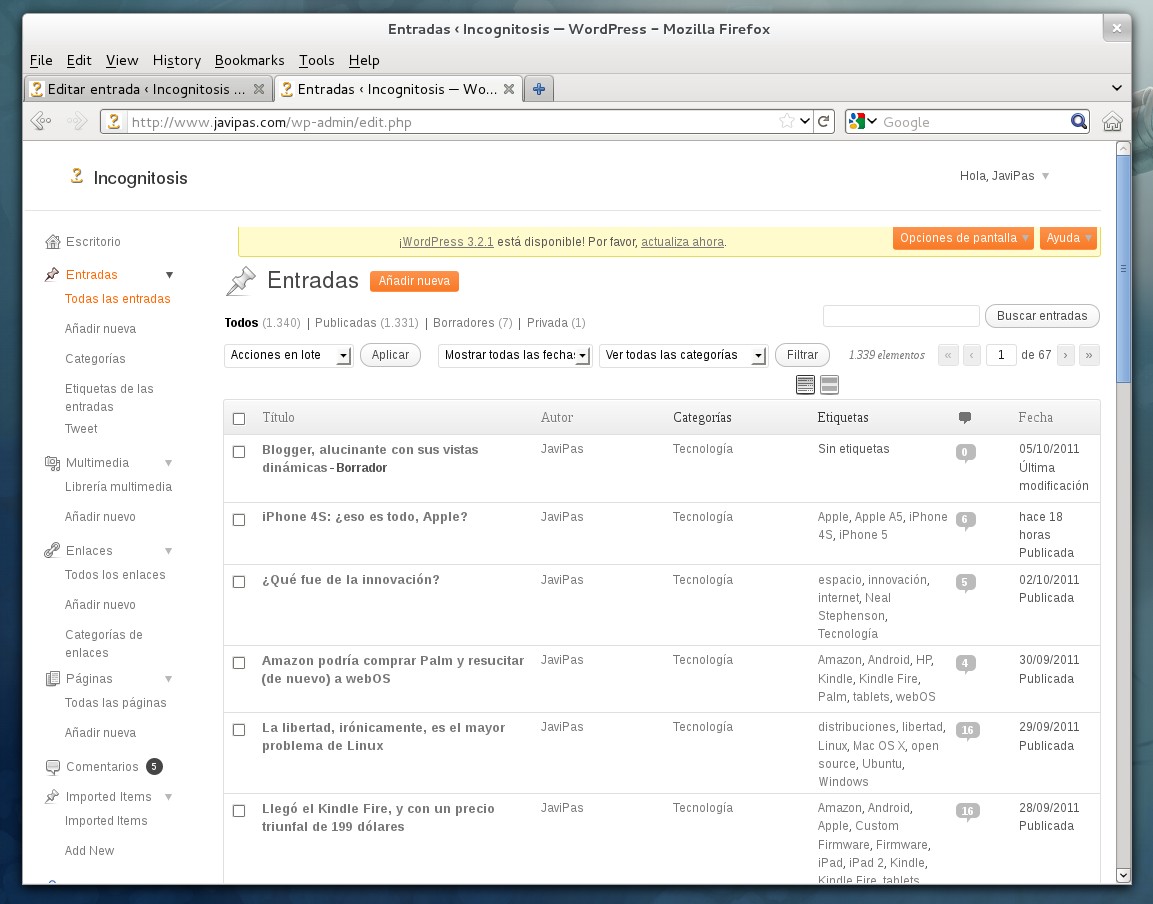
Task: Tick the select-all checkbox in table header
Action: pos(239,419)
